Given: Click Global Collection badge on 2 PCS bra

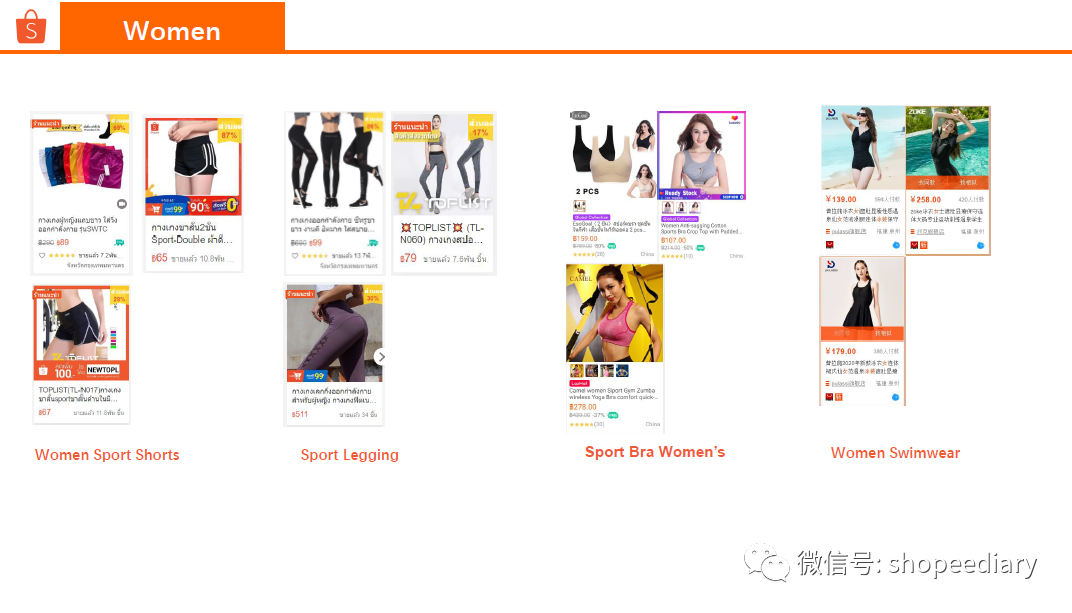Looking at the screenshot, I should click(591, 217).
